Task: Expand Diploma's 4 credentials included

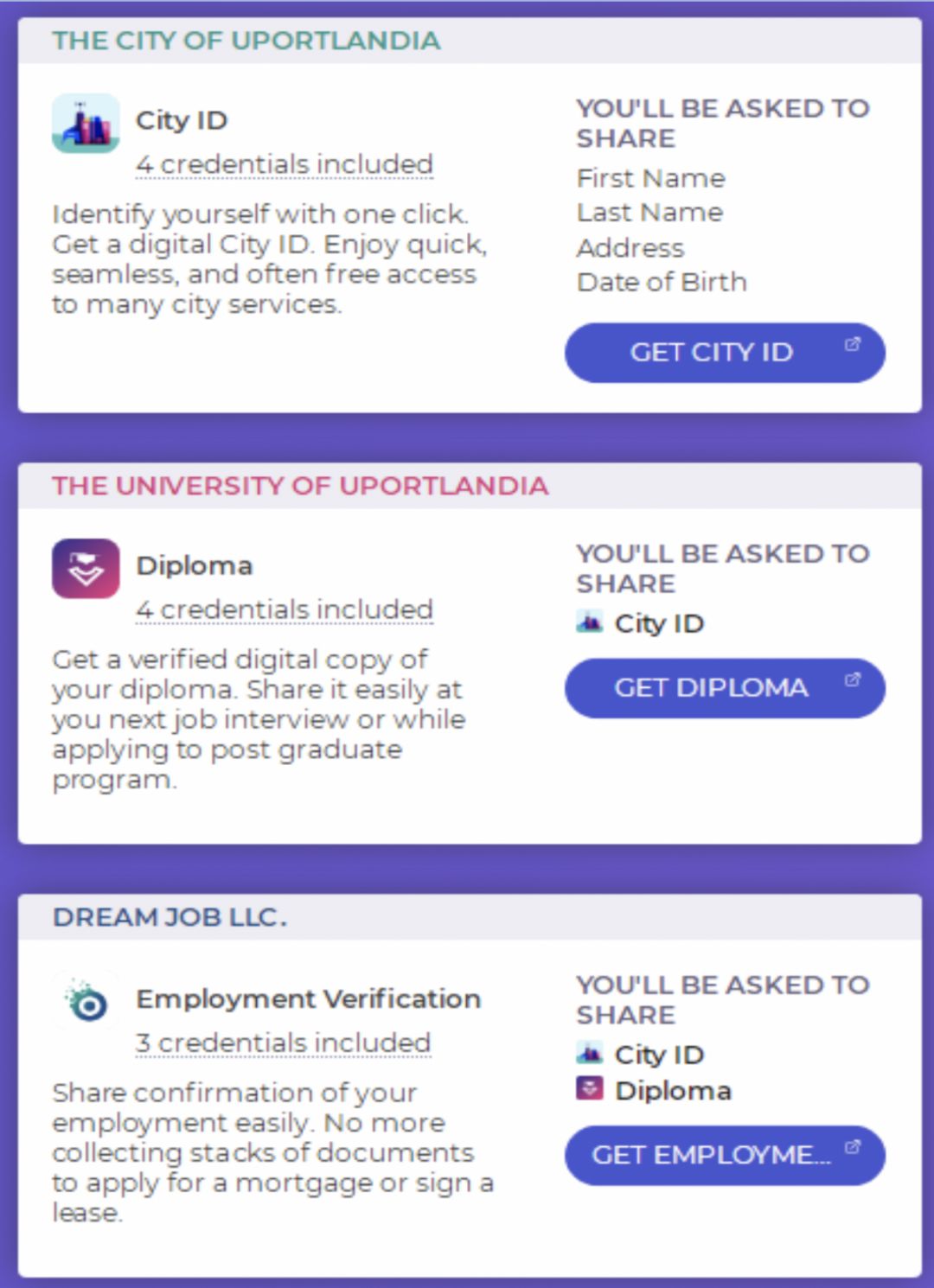Action: (x=285, y=609)
